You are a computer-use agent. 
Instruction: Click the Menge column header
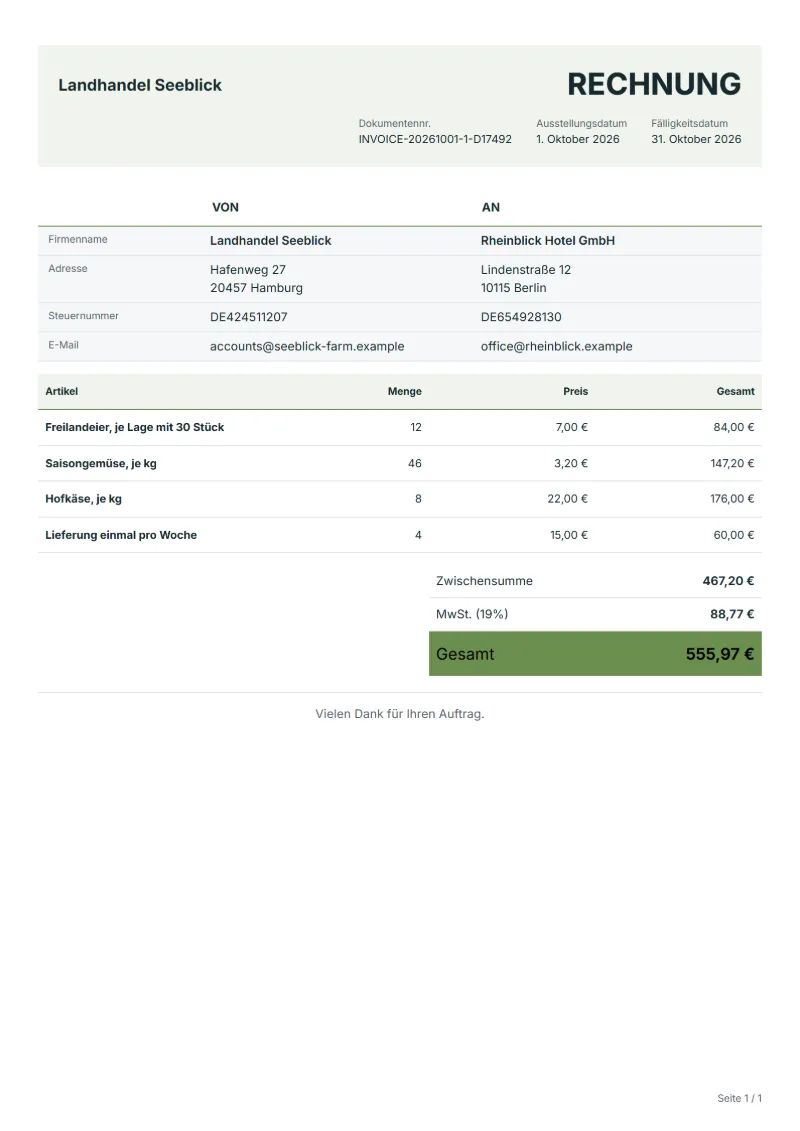click(405, 391)
